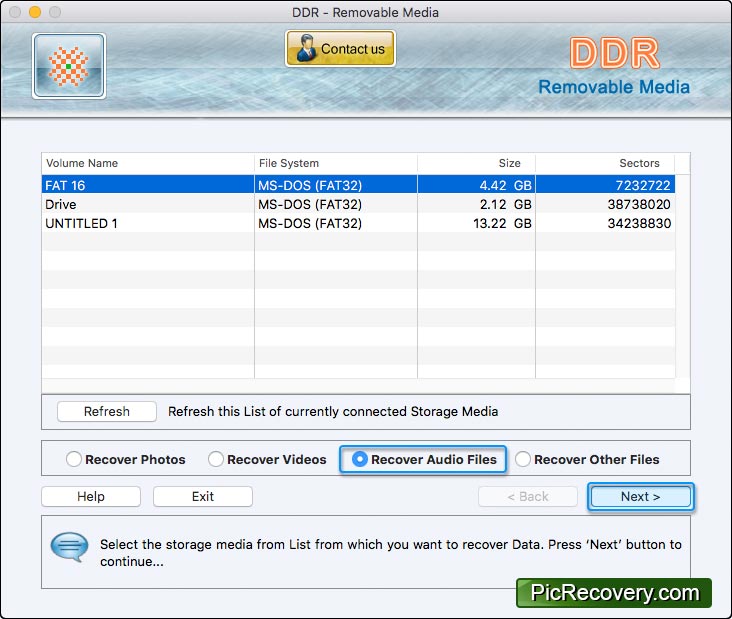Select the Recover Audio Files radio button

[x=359, y=459]
